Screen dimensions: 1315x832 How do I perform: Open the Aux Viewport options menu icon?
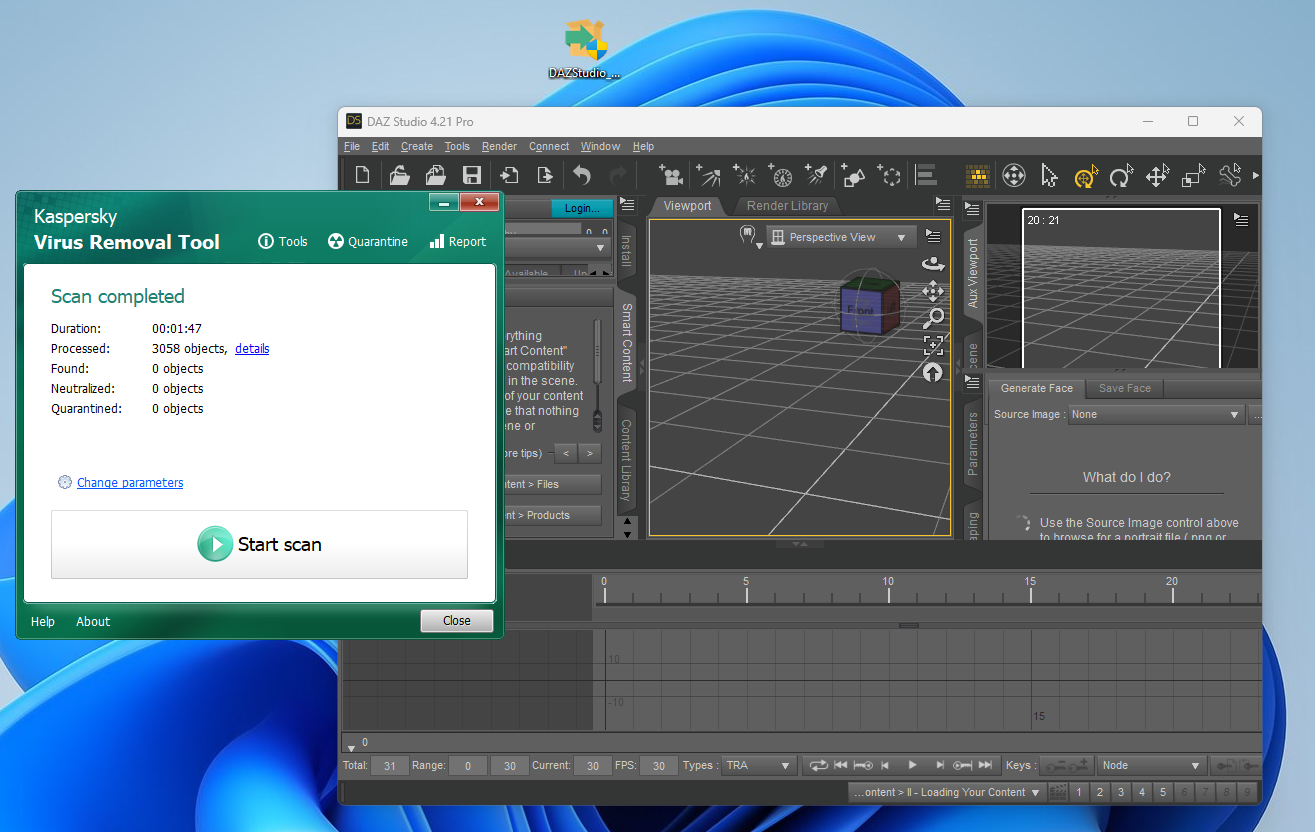pyautogui.click(x=1241, y=220)
